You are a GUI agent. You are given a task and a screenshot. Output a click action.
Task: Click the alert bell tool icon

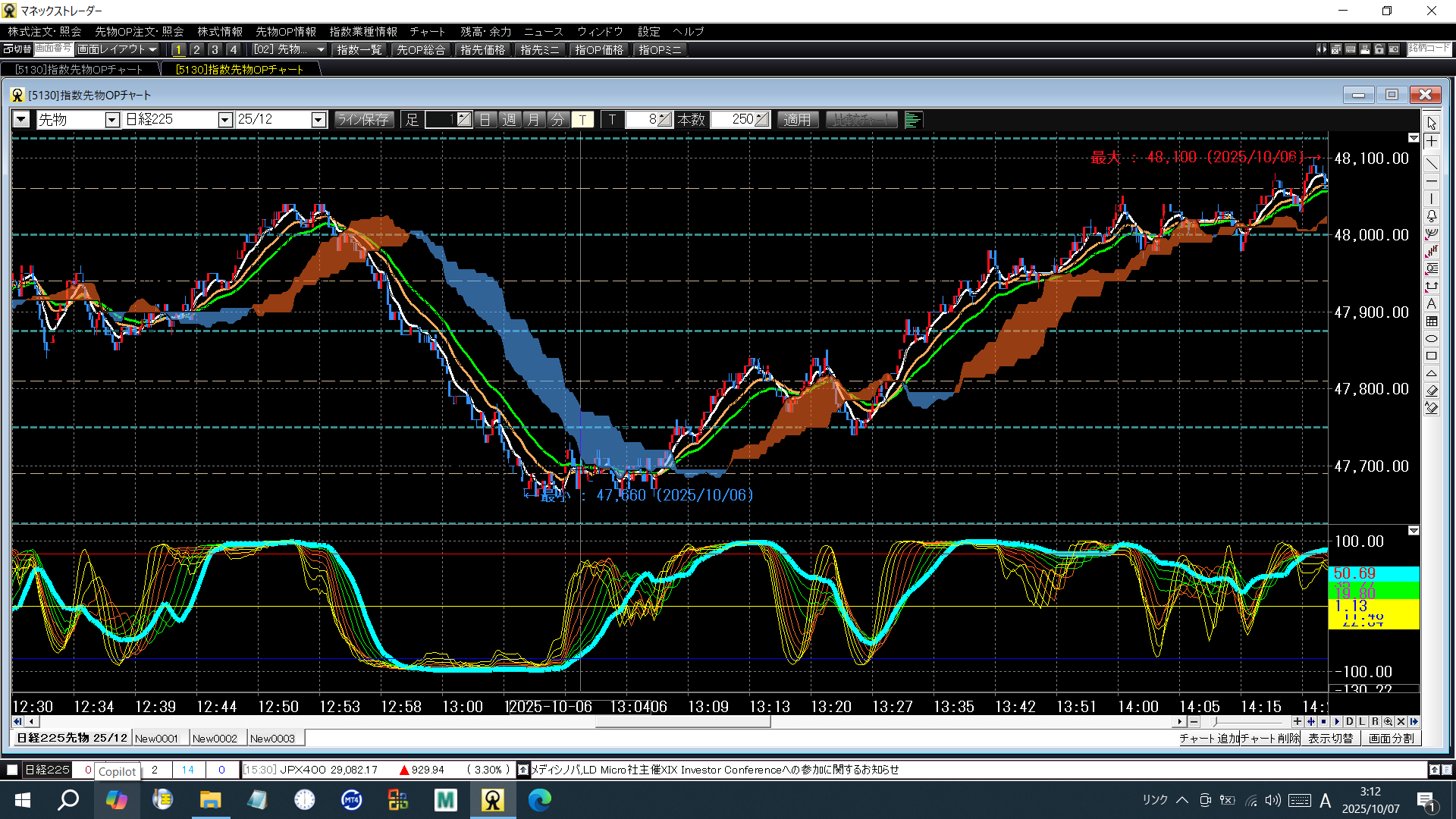[1431, 216]
